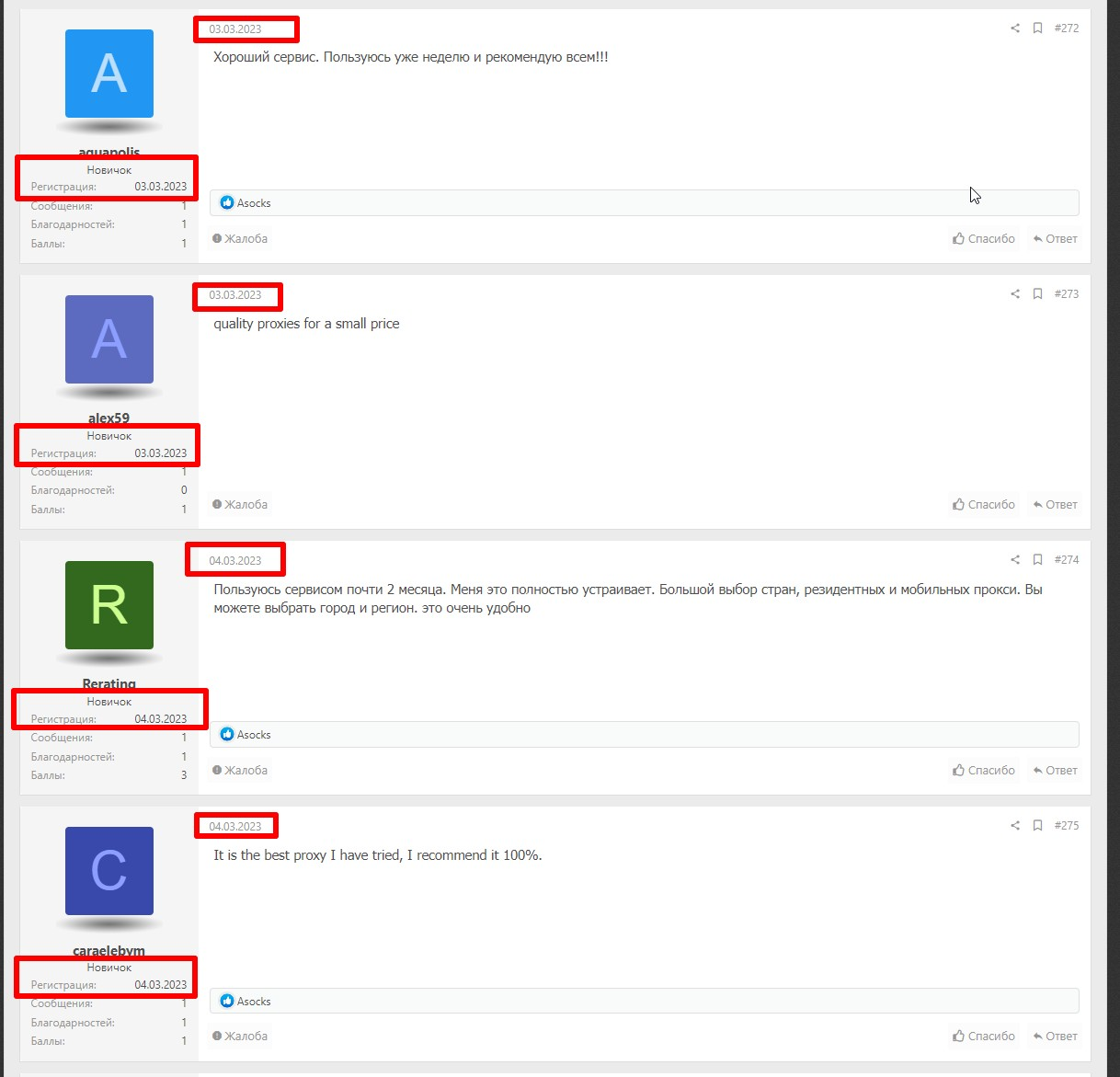This screenshot has width=1120, height=1077.
Task: Bookmark post #275
Action: pos(1037,826)
